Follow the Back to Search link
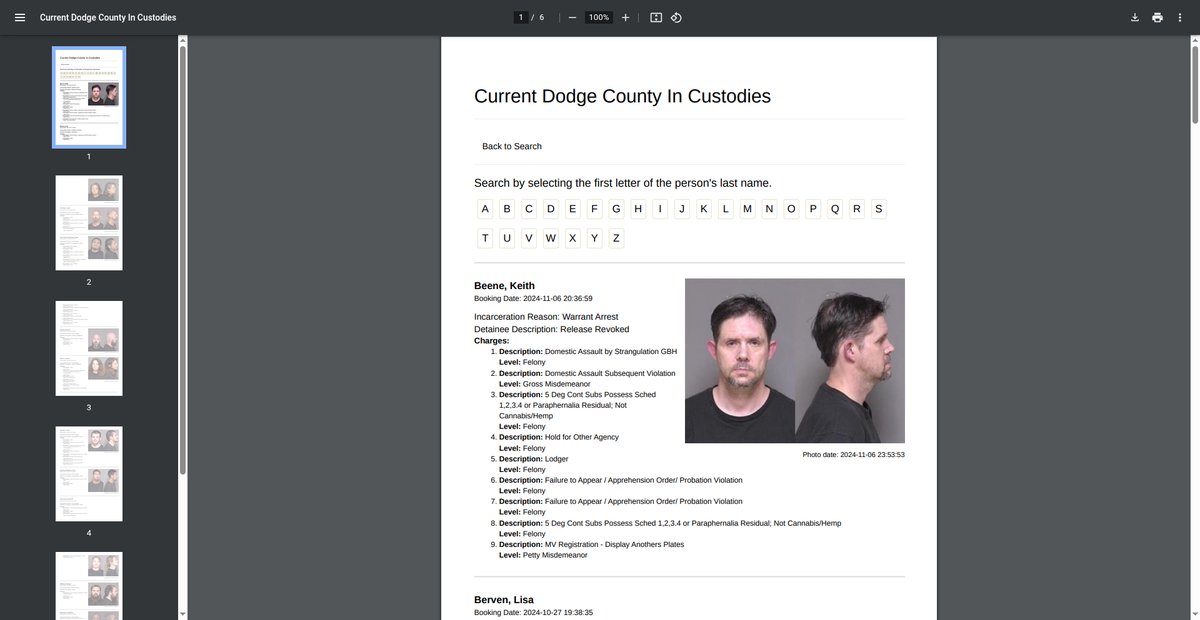 click(512, 146)
